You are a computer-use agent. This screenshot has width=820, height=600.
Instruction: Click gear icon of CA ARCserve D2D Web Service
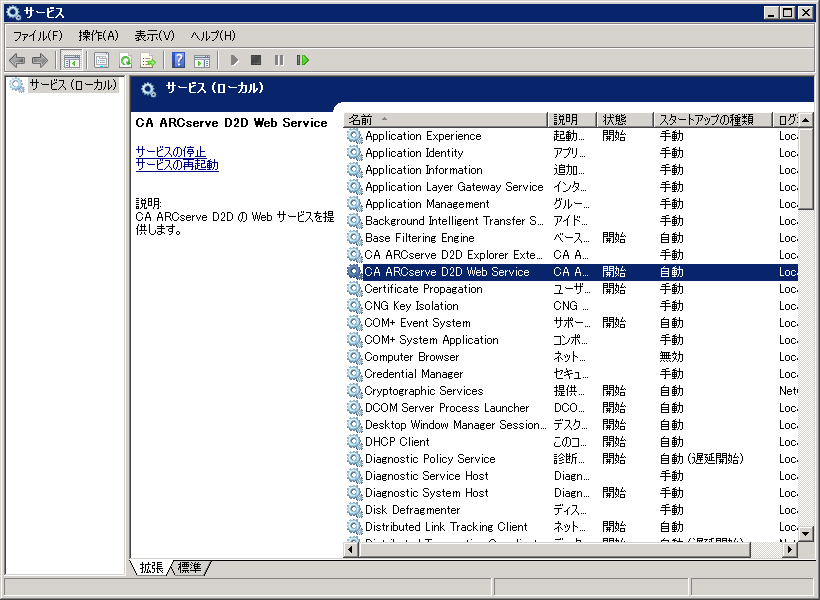tap(354, 272)
